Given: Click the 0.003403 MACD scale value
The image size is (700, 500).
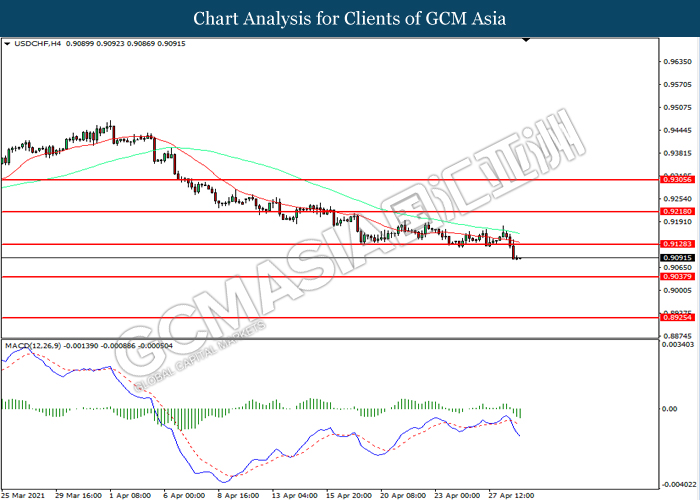Looking at the screenshot, I should point(678,345).
